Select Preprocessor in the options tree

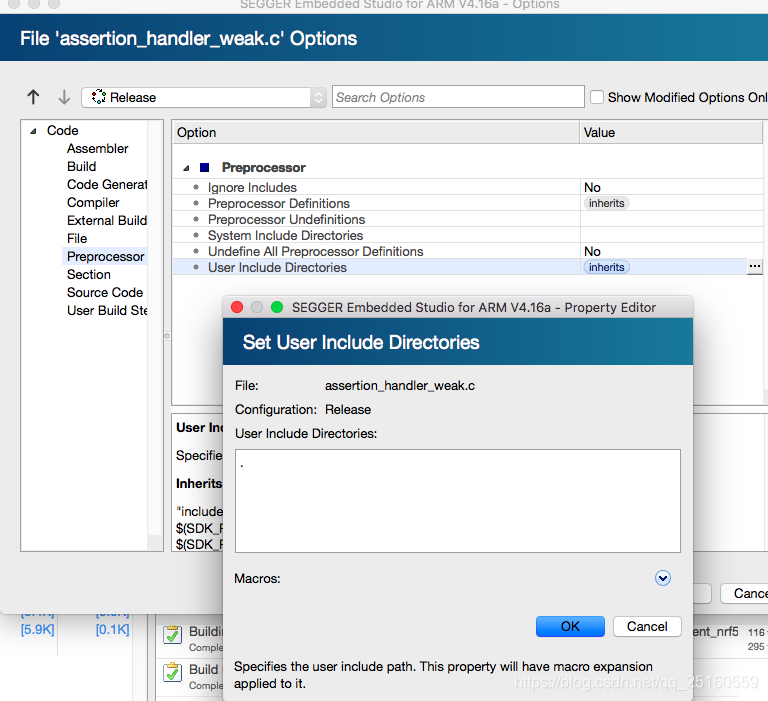click(x=105, y=257)
